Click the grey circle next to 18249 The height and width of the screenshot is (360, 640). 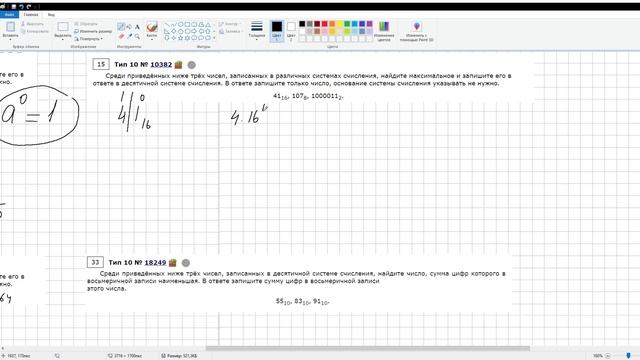coord(186,262)
